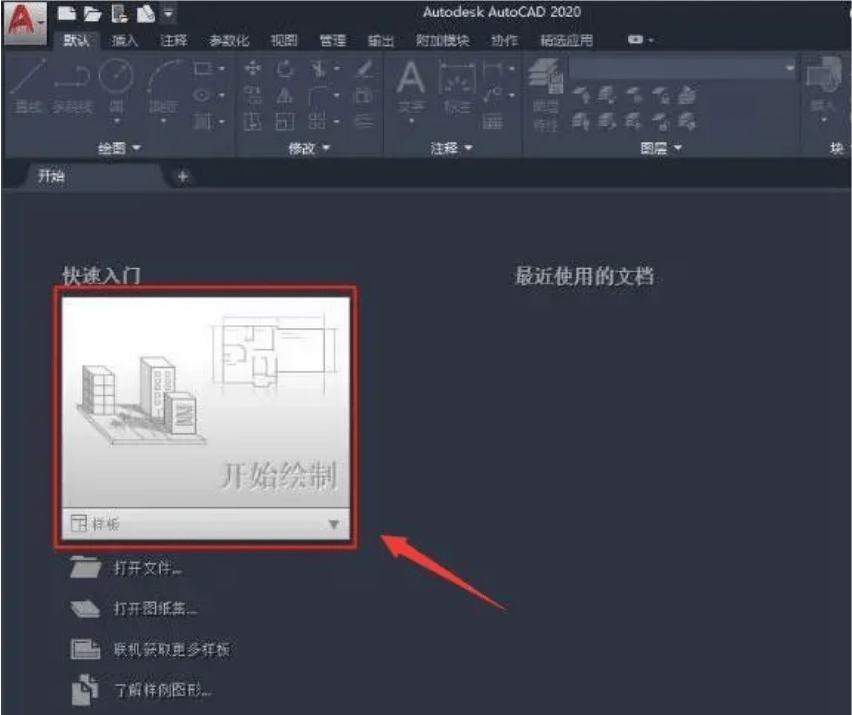Click the 开始绘制 start drawing thumbnail

tap(206, 403)
